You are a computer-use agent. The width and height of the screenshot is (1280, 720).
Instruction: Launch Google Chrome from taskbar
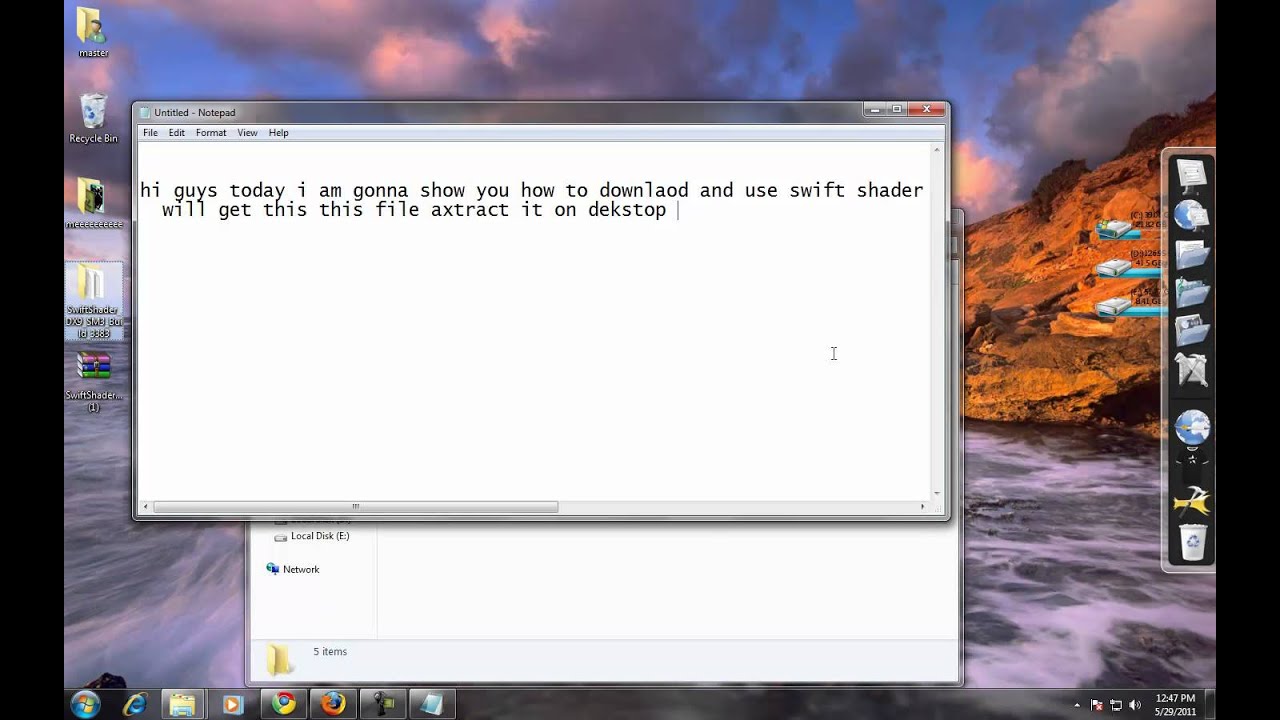[x=284, y=705]
